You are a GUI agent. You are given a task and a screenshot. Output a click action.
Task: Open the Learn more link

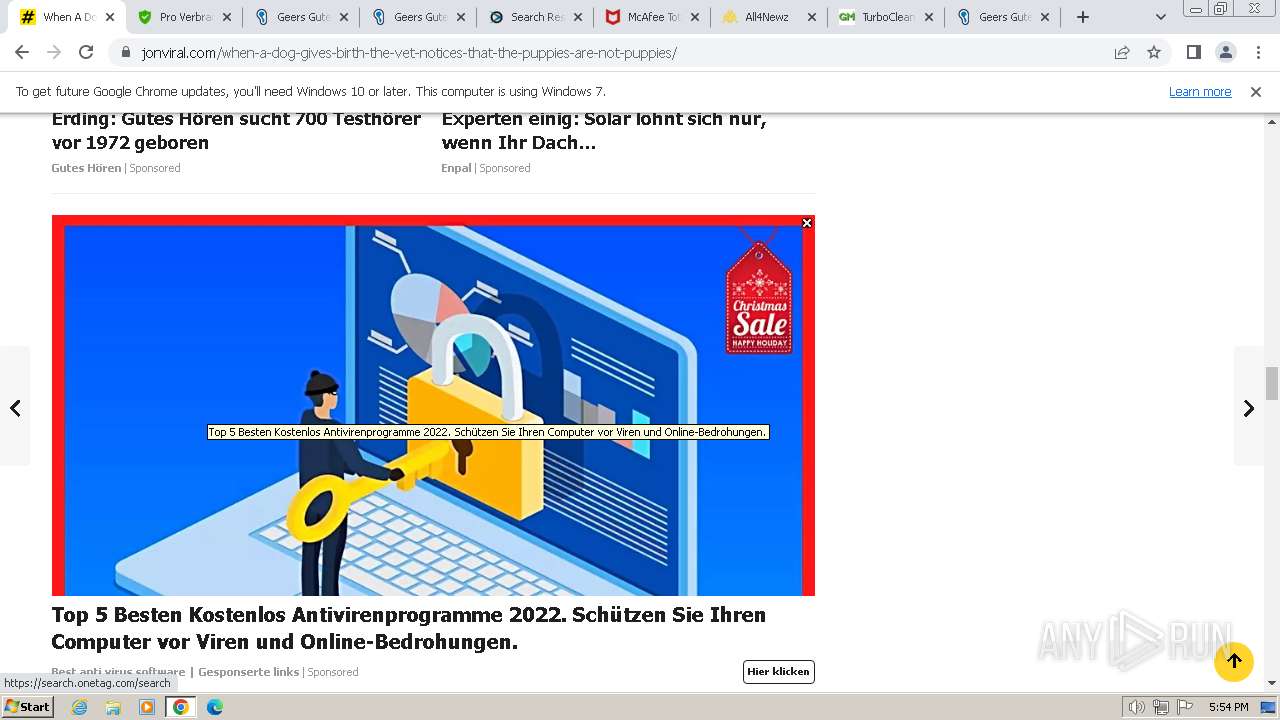(1200, 91)
